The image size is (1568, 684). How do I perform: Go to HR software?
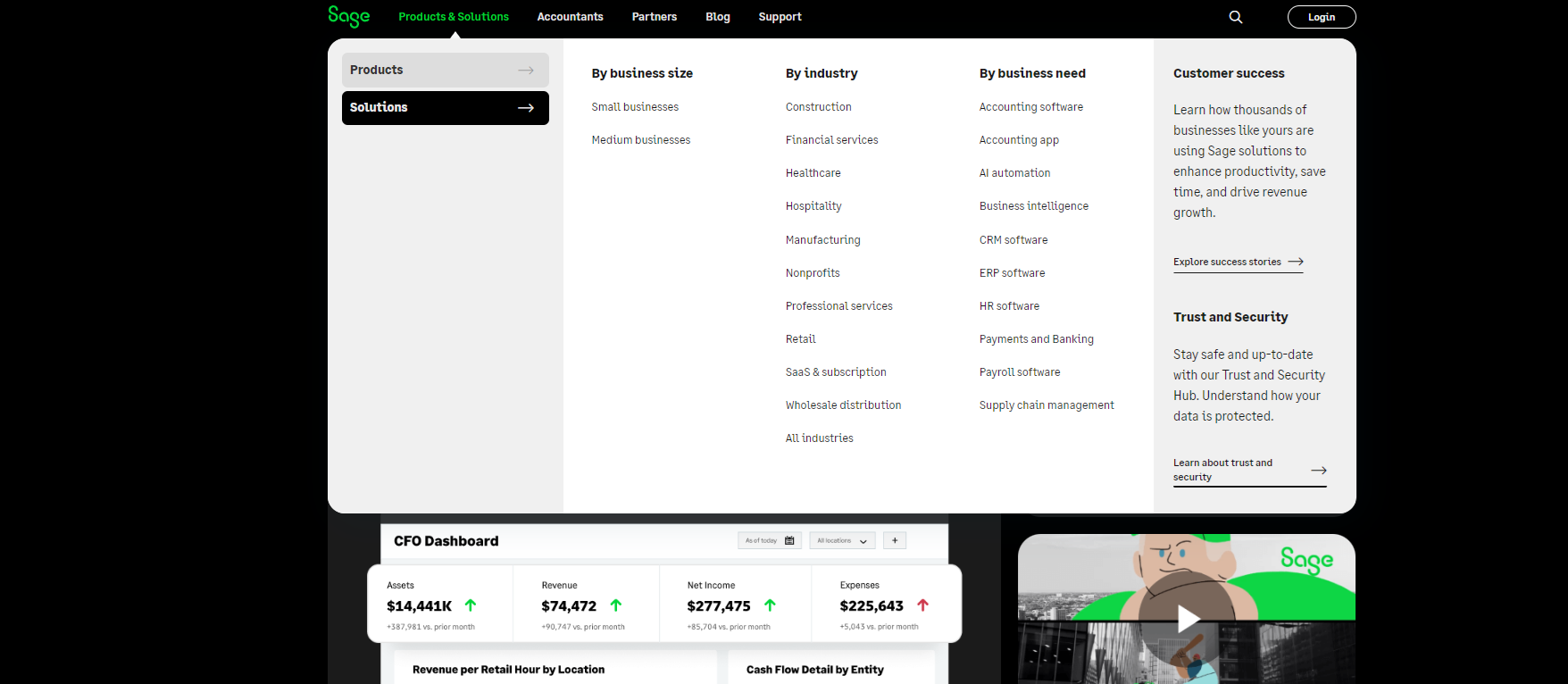coord(1010,306)
